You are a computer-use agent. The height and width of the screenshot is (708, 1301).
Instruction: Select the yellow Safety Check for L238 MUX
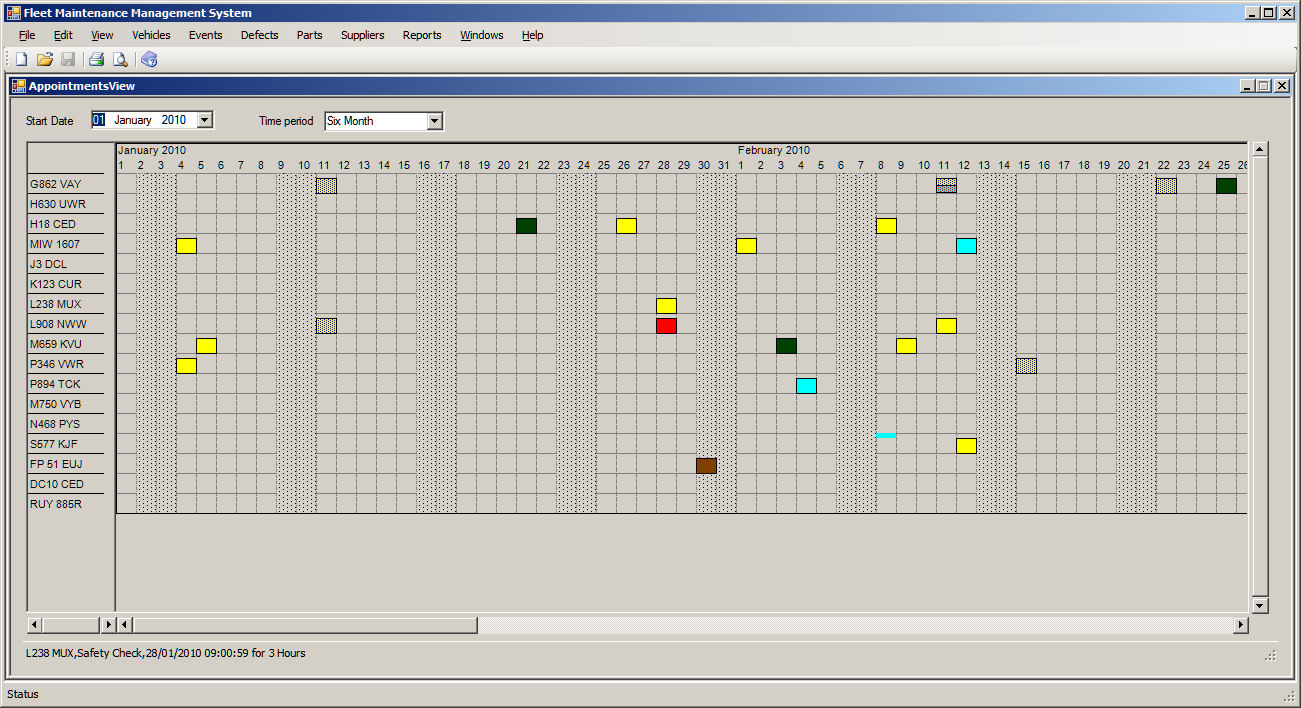pos(666,306)
